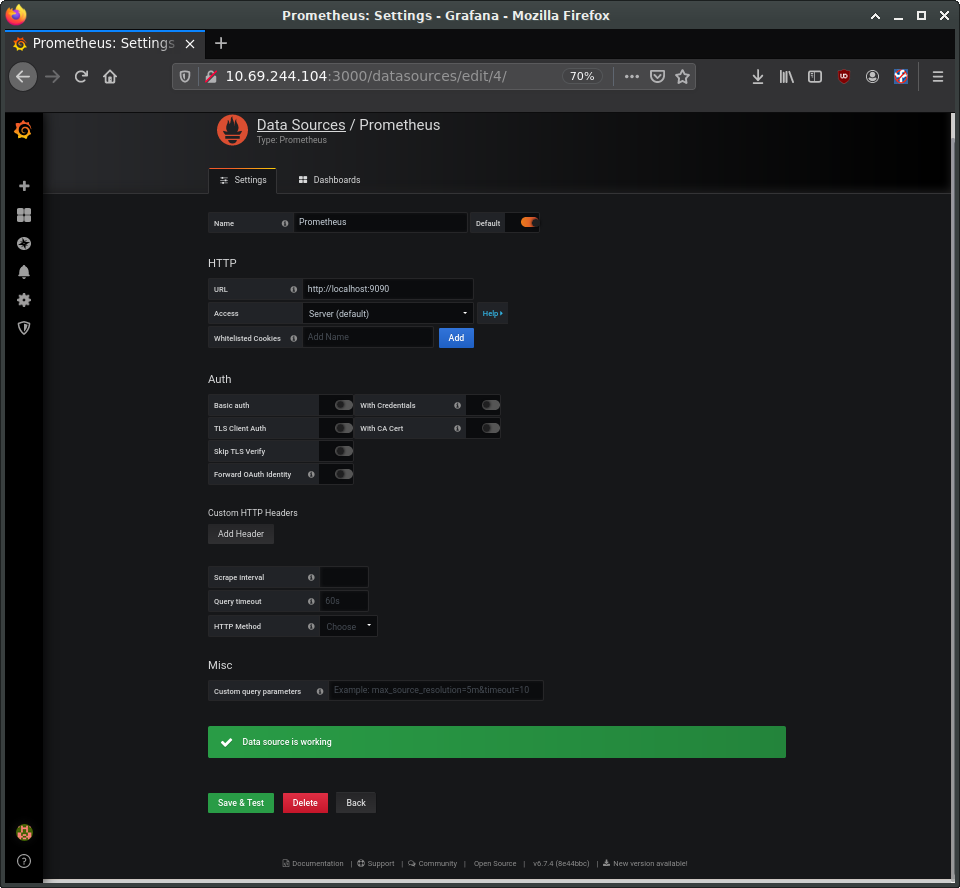Click the Add Header button
Viewport: 960px width, 888px height.
241,534
